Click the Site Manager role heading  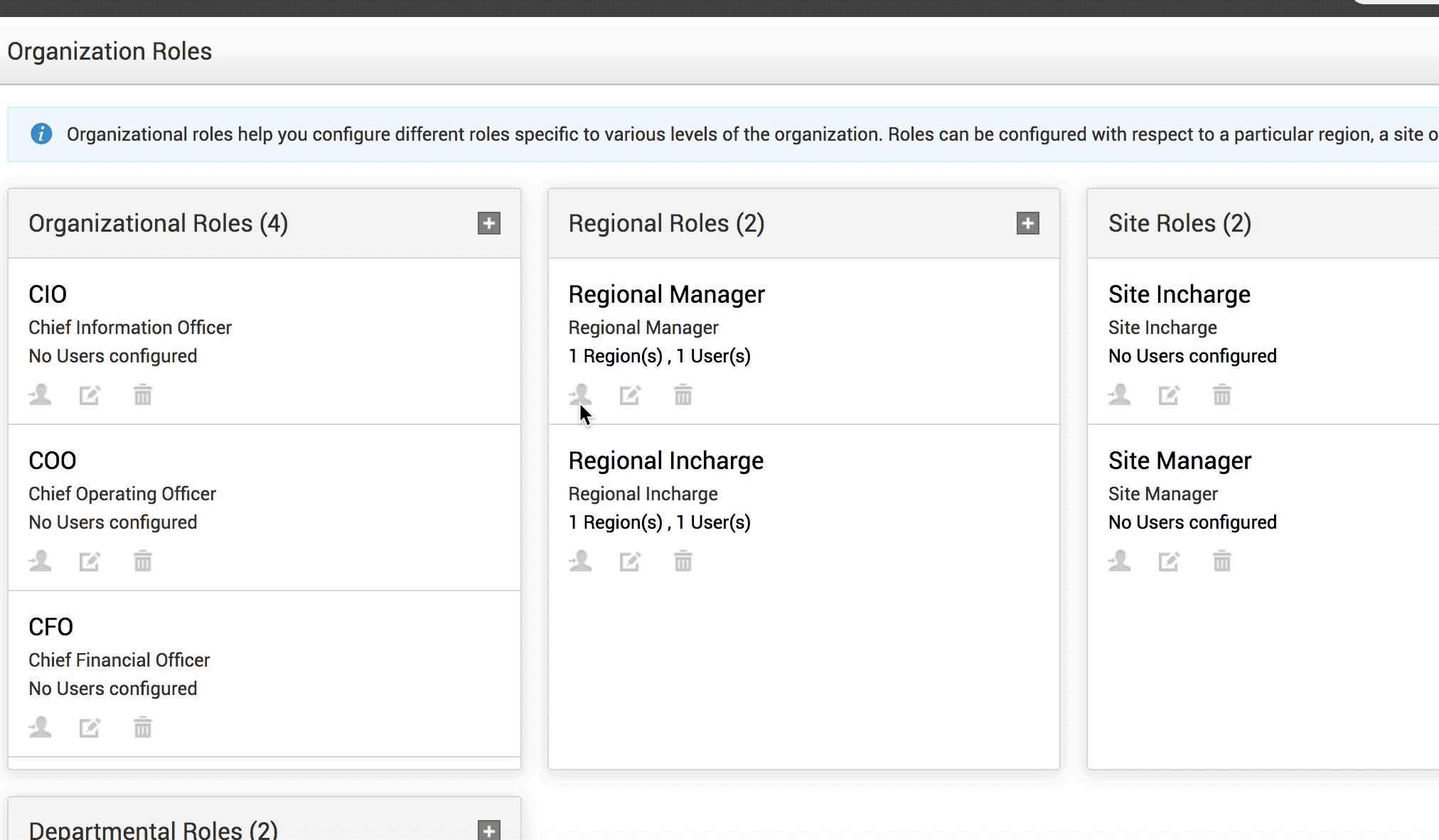pos(1179,461)
